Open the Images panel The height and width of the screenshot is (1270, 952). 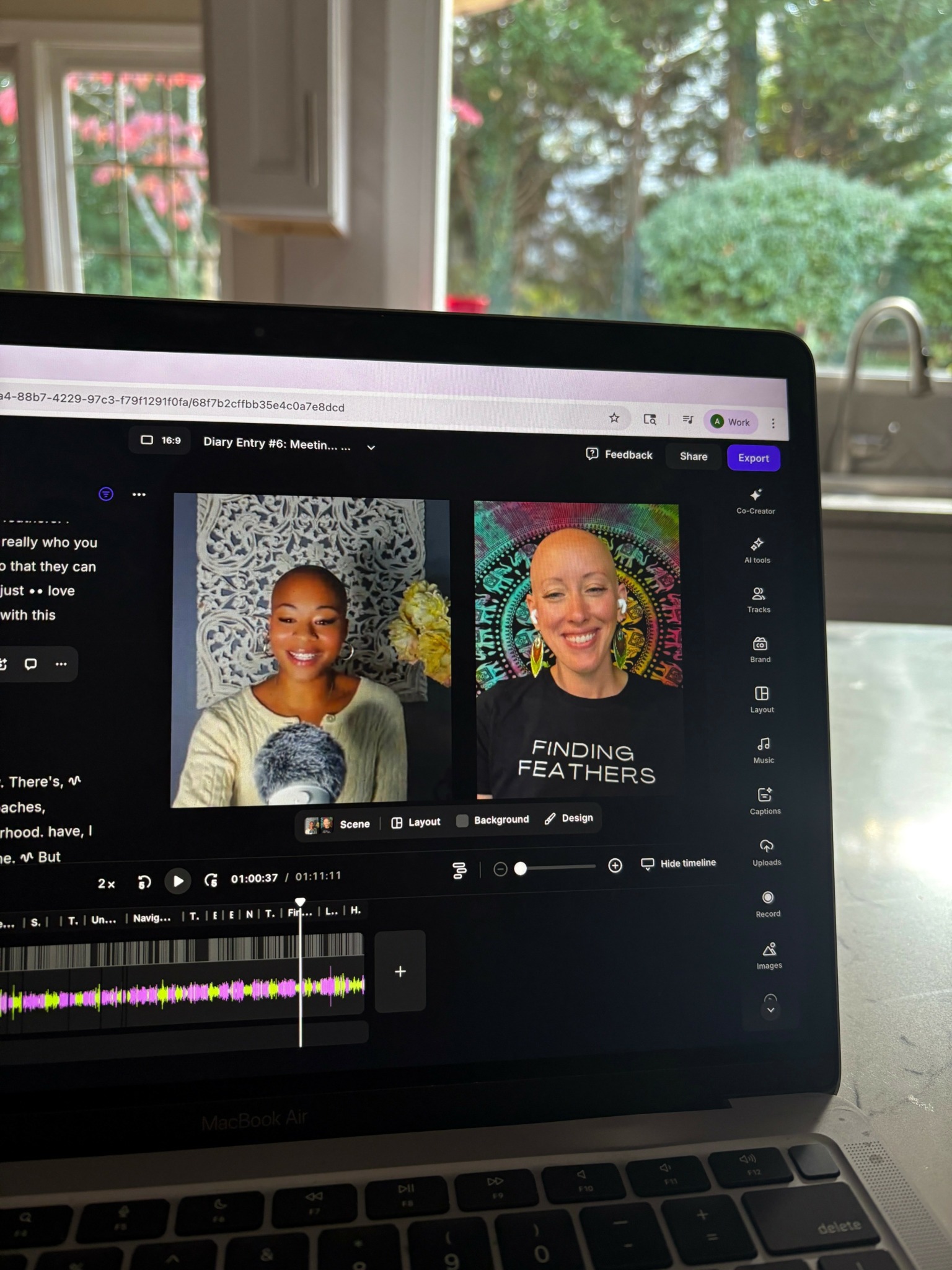pyautogui.click(x=769, y=955)
